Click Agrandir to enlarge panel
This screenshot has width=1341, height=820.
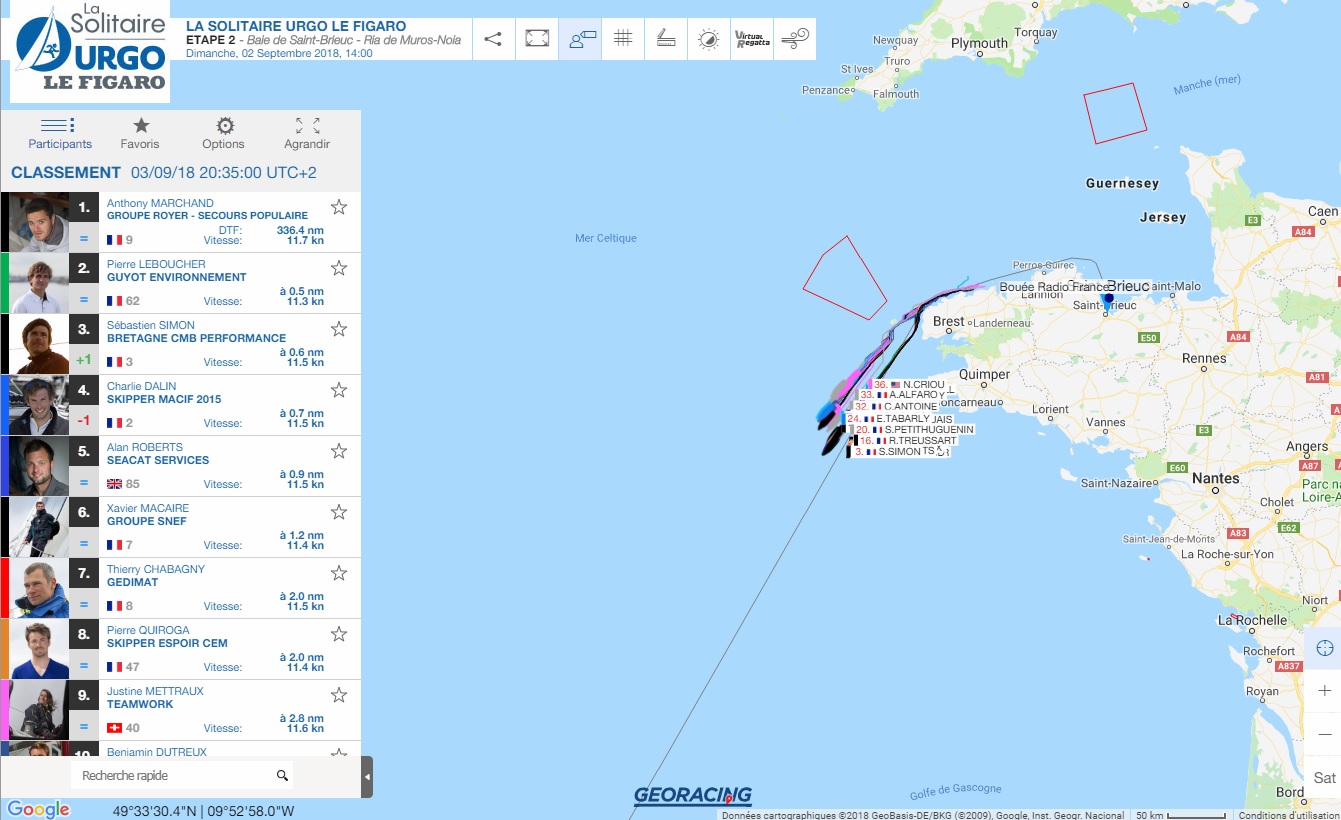pos(307,133)
